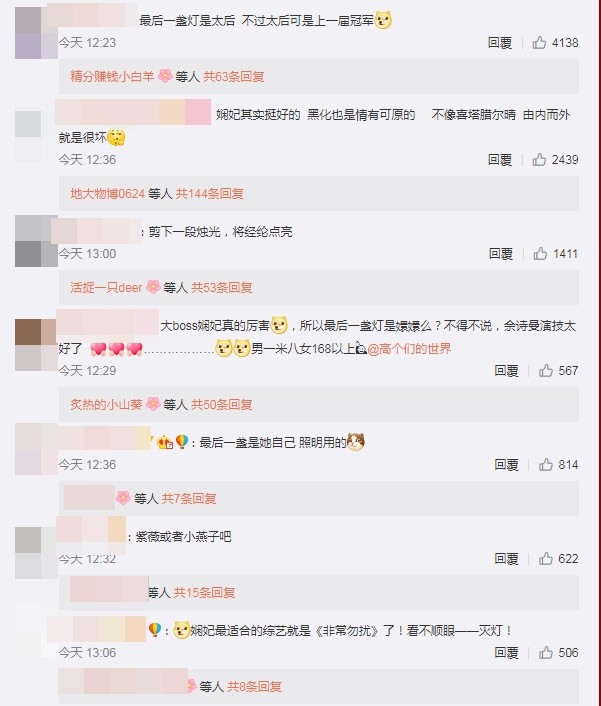Screen dimensions: 601x706
Task: Expand the 共144条回复 replies
Action: coord(209,194)
